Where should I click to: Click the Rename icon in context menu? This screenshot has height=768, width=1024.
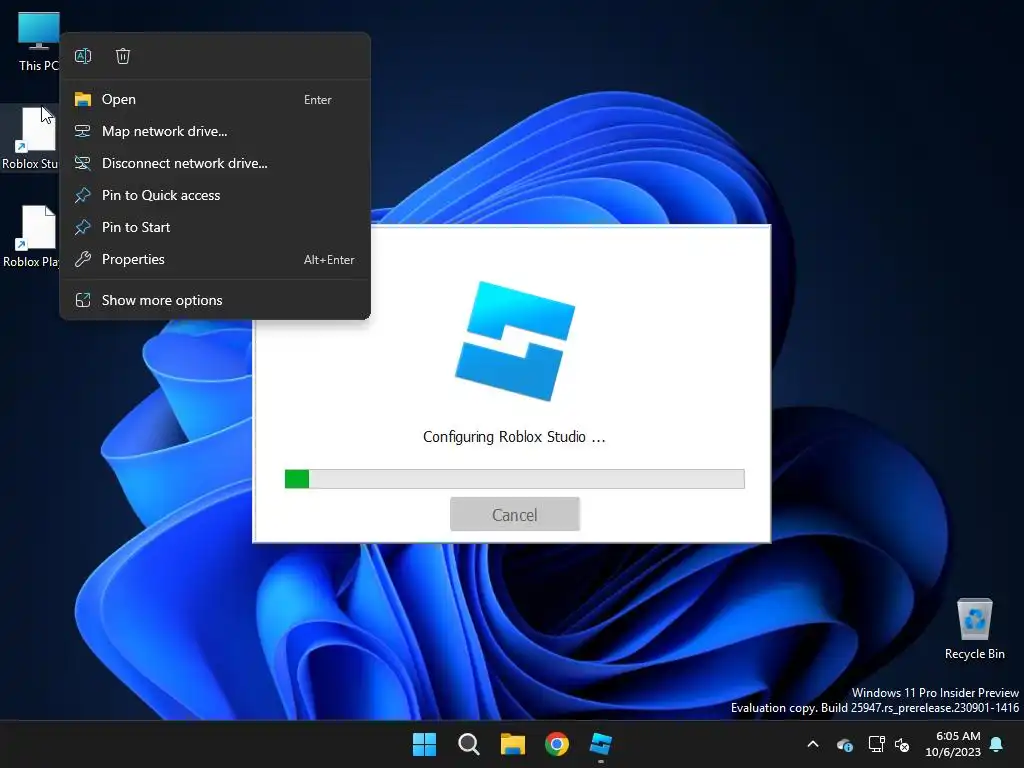coord(83,56)
